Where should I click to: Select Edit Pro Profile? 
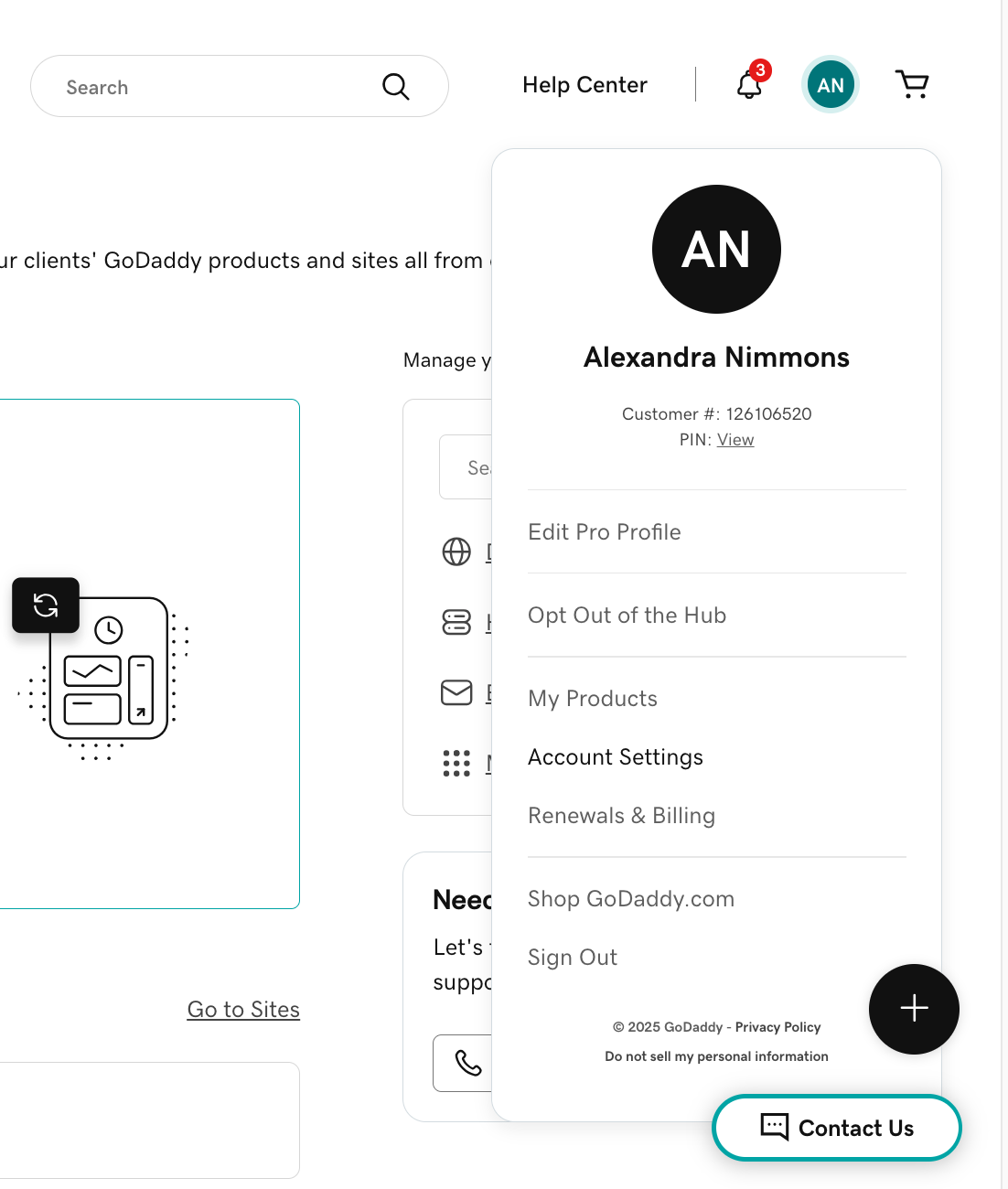(x=605, y=532)
